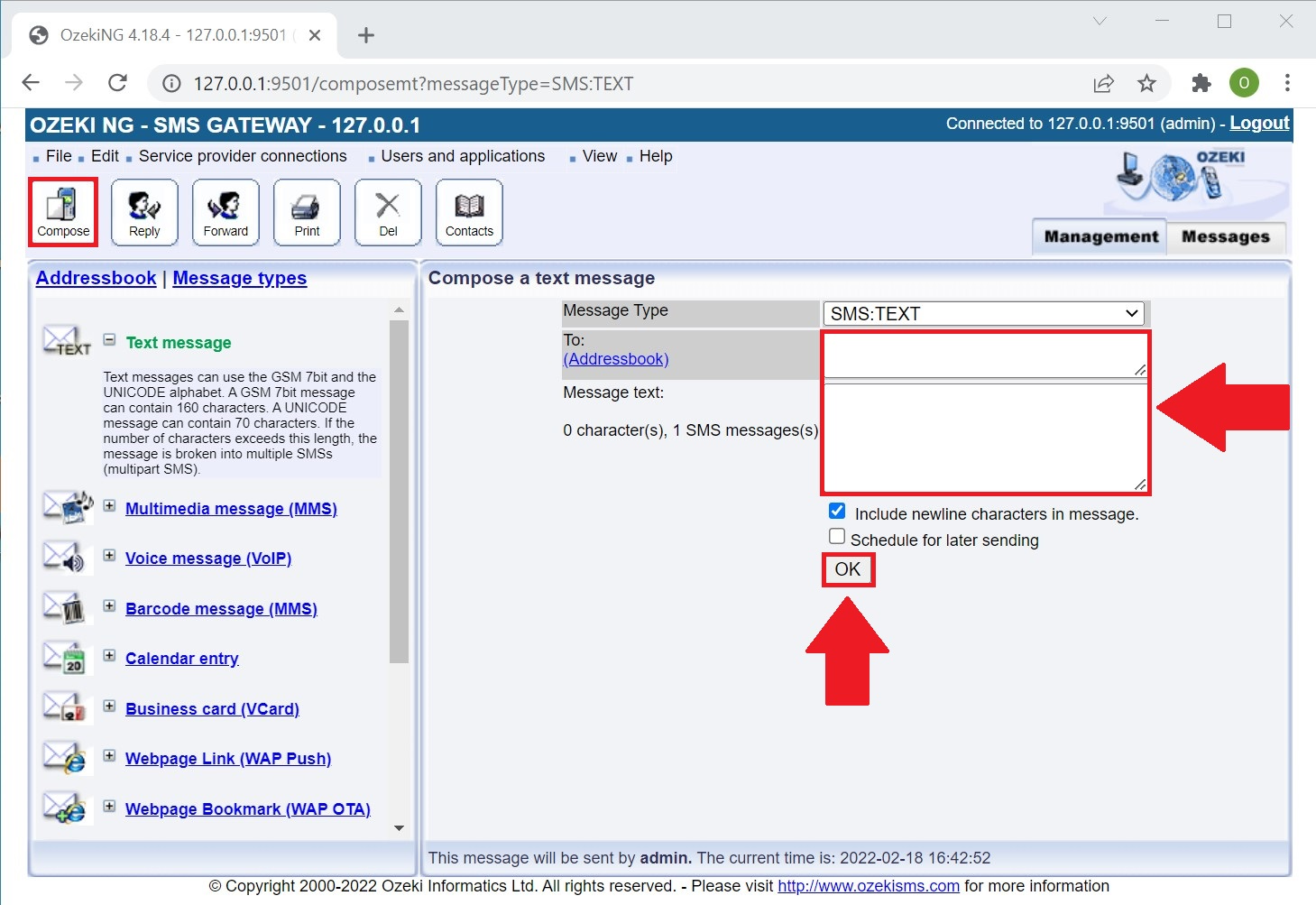Reload the page with the refresh icon
This screenshot has height=905, width=1316.
(117, 83)
